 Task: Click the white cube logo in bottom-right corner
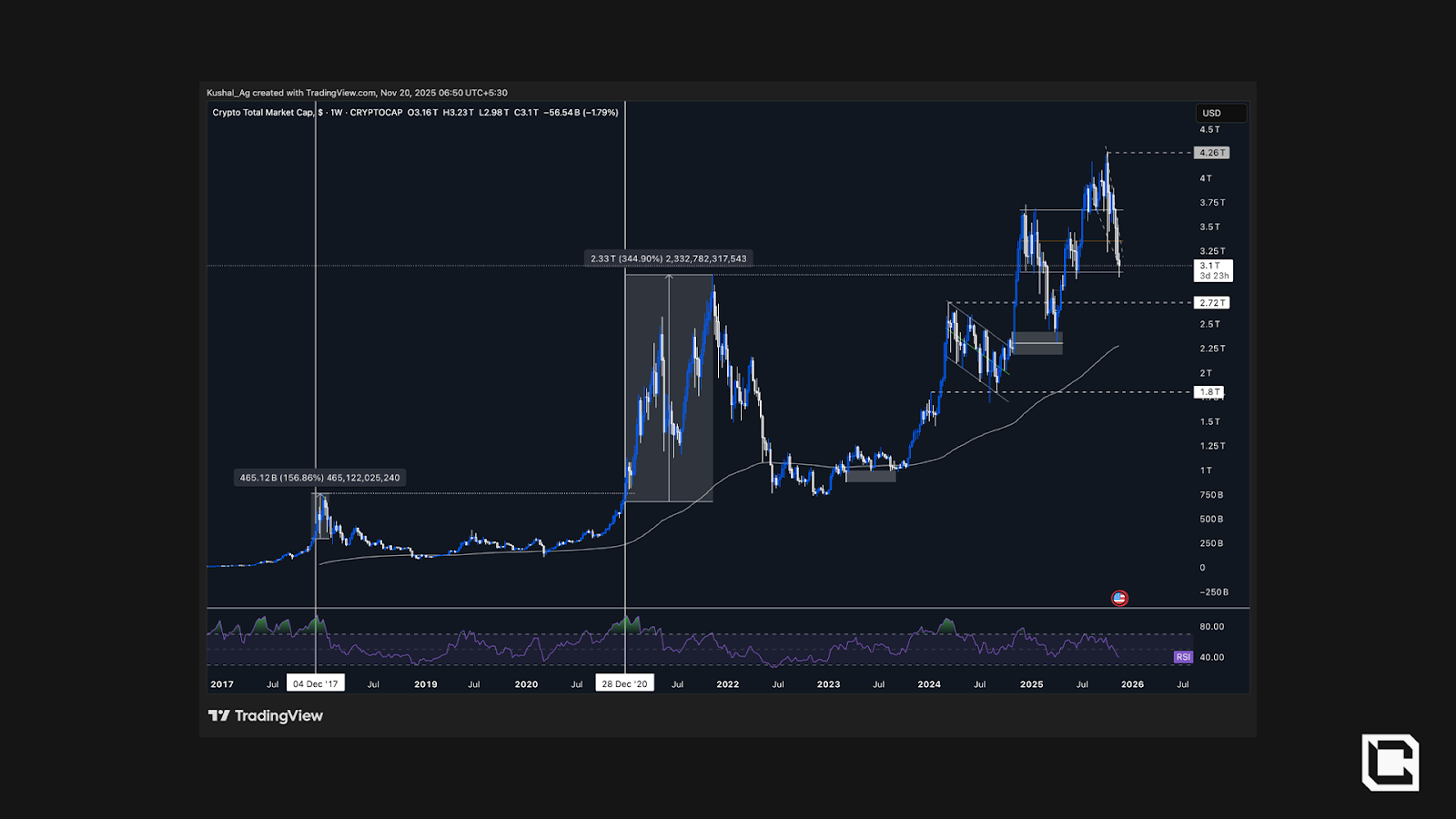pos(1390,762)
